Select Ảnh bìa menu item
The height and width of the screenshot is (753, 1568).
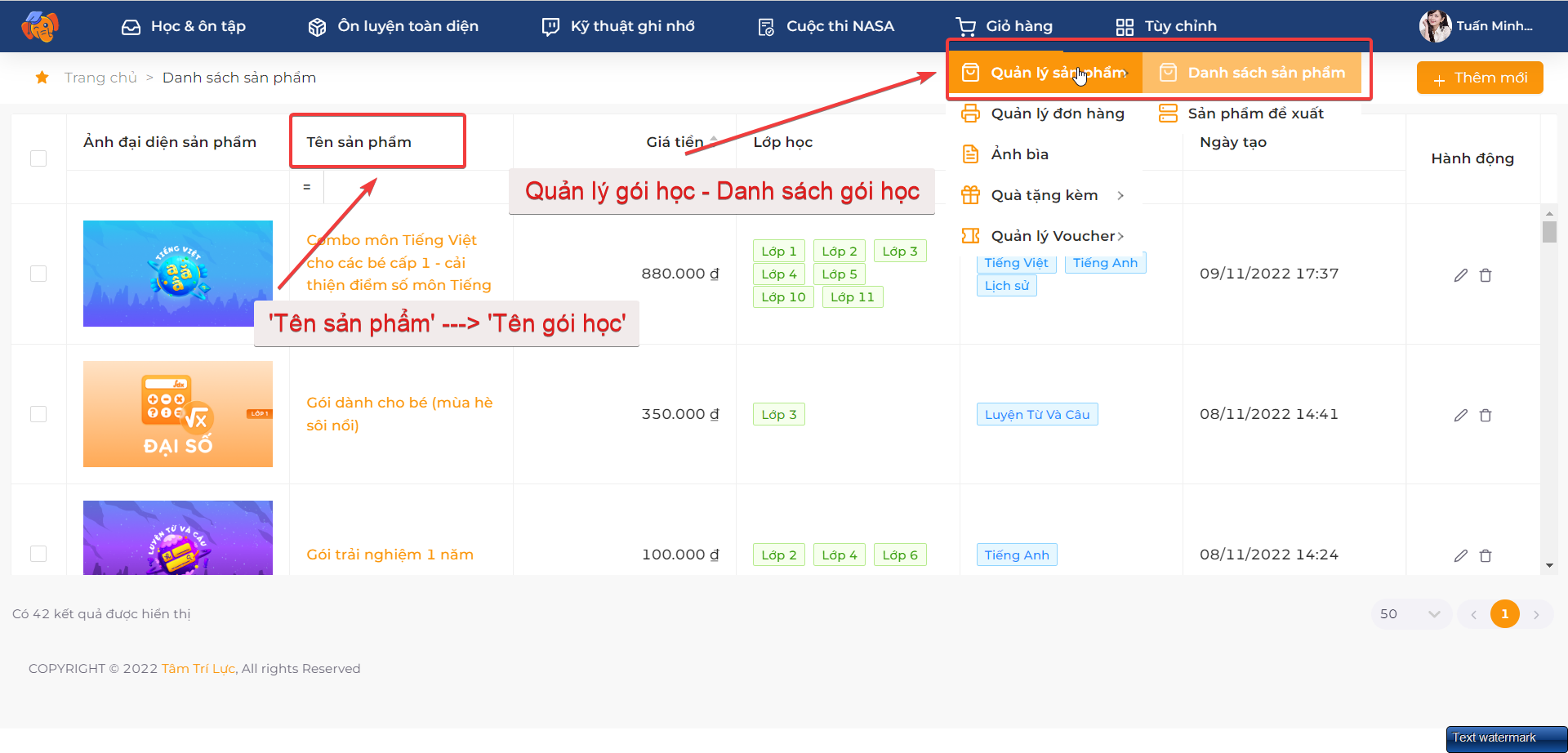1045,154
